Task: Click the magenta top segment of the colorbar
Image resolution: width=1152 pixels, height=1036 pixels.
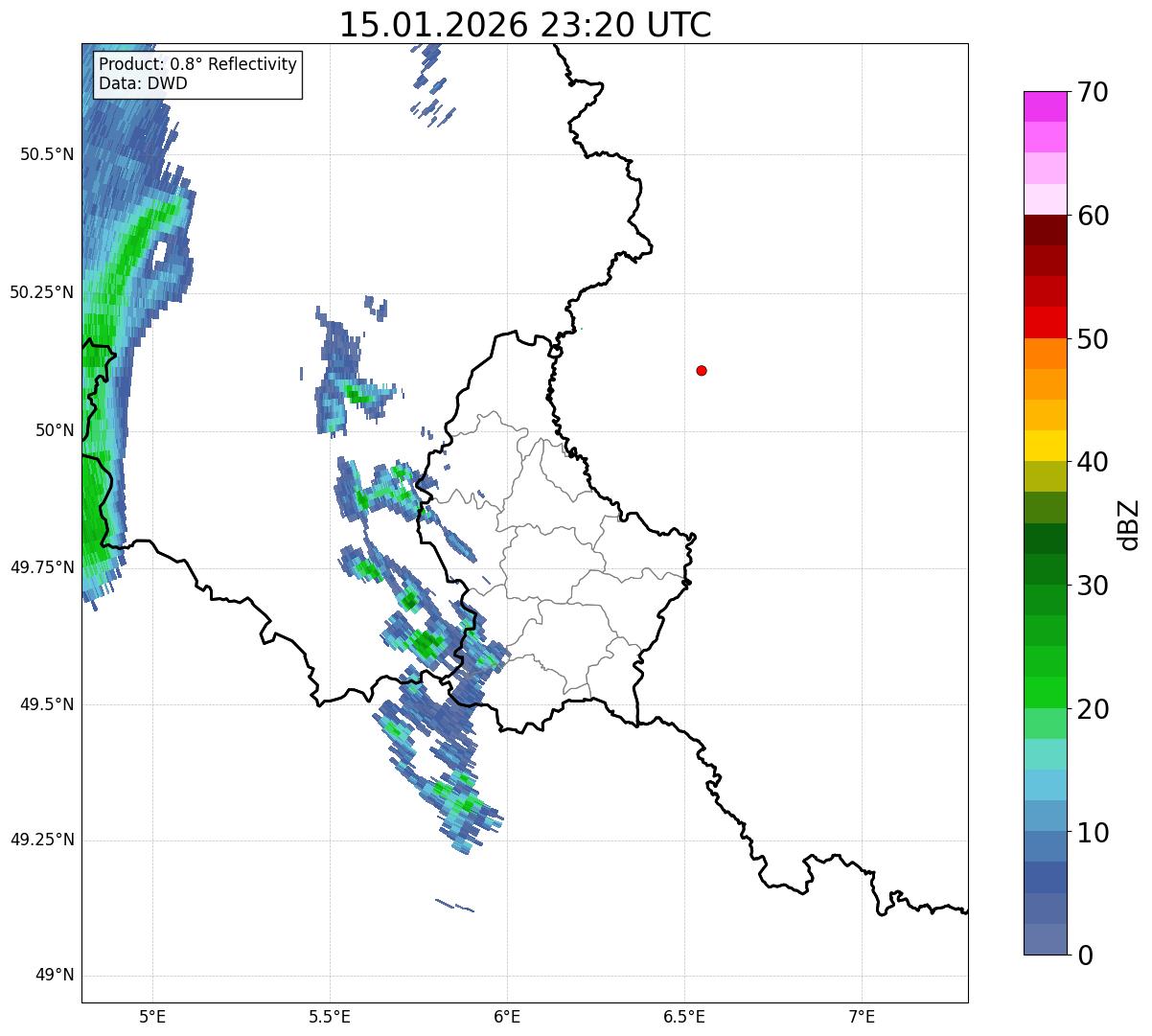Action: point(1045,106)
